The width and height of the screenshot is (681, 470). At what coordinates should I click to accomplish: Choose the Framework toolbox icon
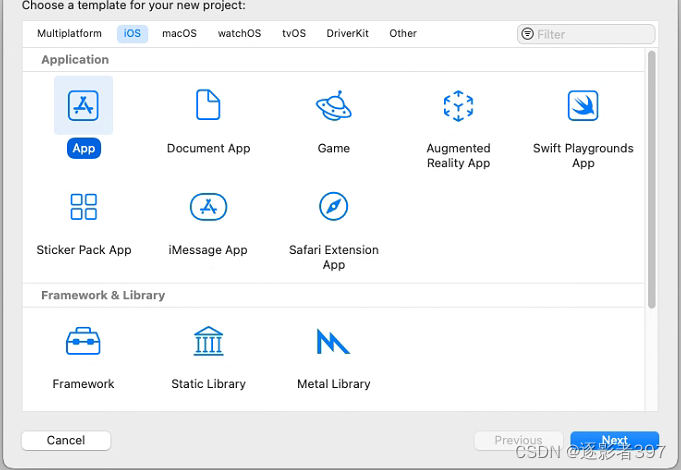(83, 341)
